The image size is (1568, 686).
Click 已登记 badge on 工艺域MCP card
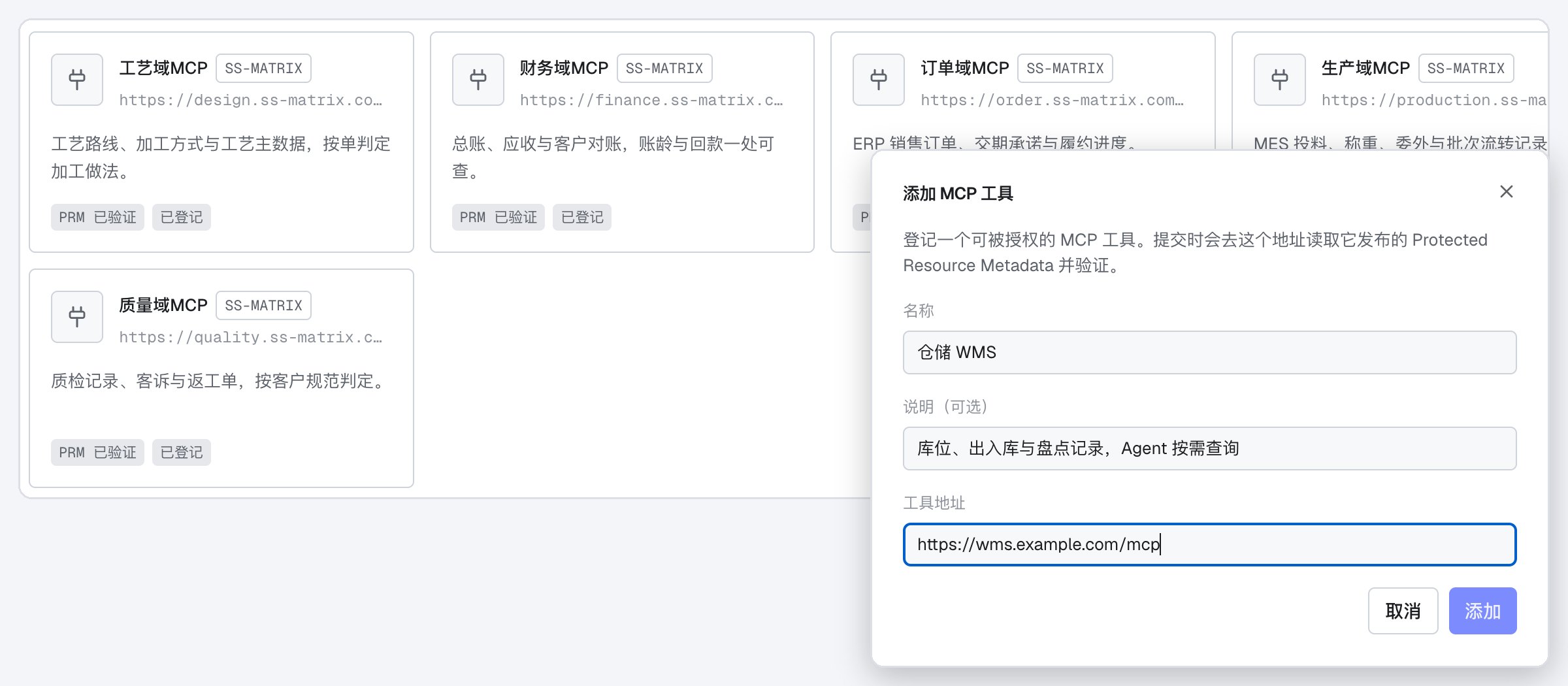point(182,217)
